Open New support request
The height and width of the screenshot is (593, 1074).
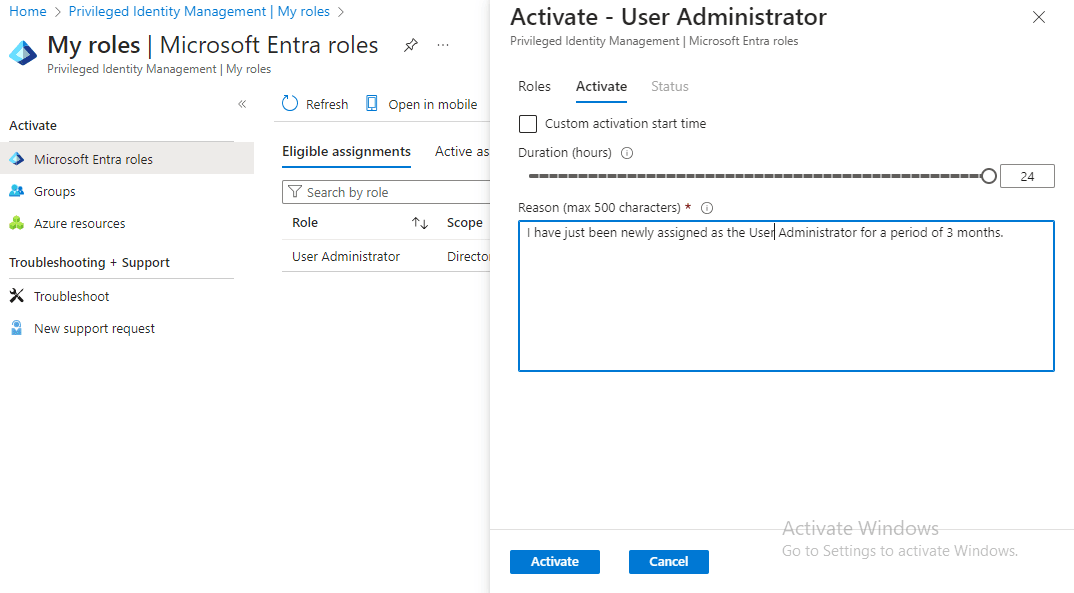coord(94,328)
